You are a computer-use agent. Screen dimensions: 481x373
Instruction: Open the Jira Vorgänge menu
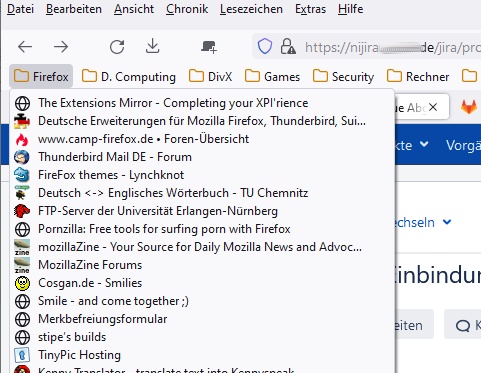[x=463, y=145]
